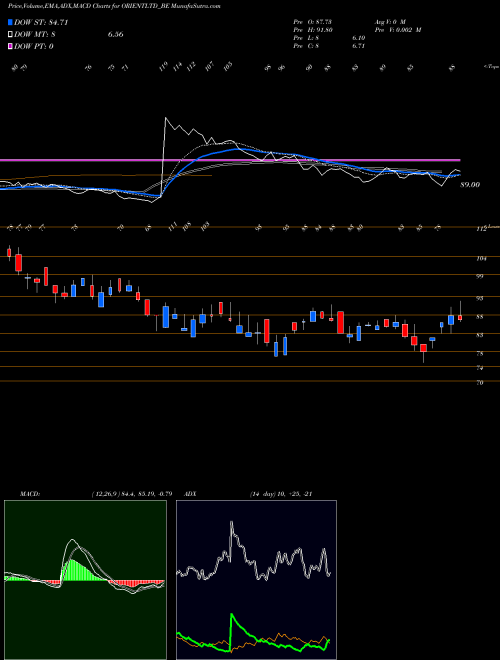This screenshot has width=500, height=660.
Task: Click the MACD (12,26,9) heading text
Action: click(x=96, y=494)
